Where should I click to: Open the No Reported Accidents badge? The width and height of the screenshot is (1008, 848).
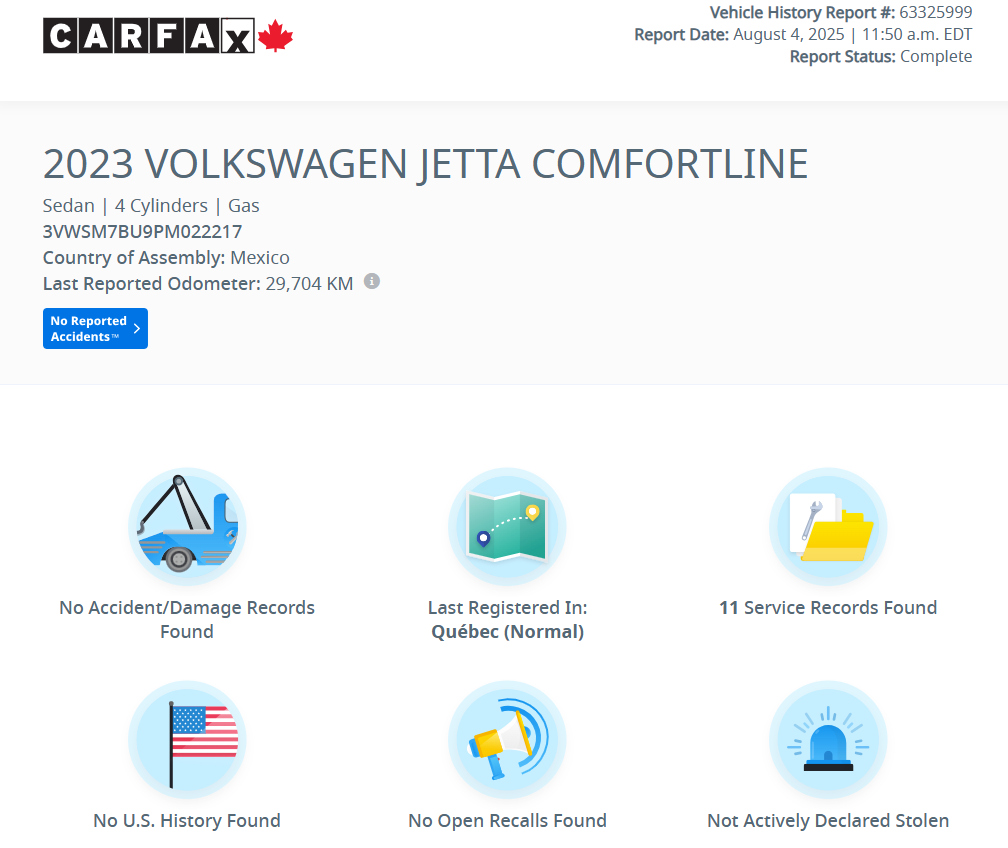coord(95,329)
